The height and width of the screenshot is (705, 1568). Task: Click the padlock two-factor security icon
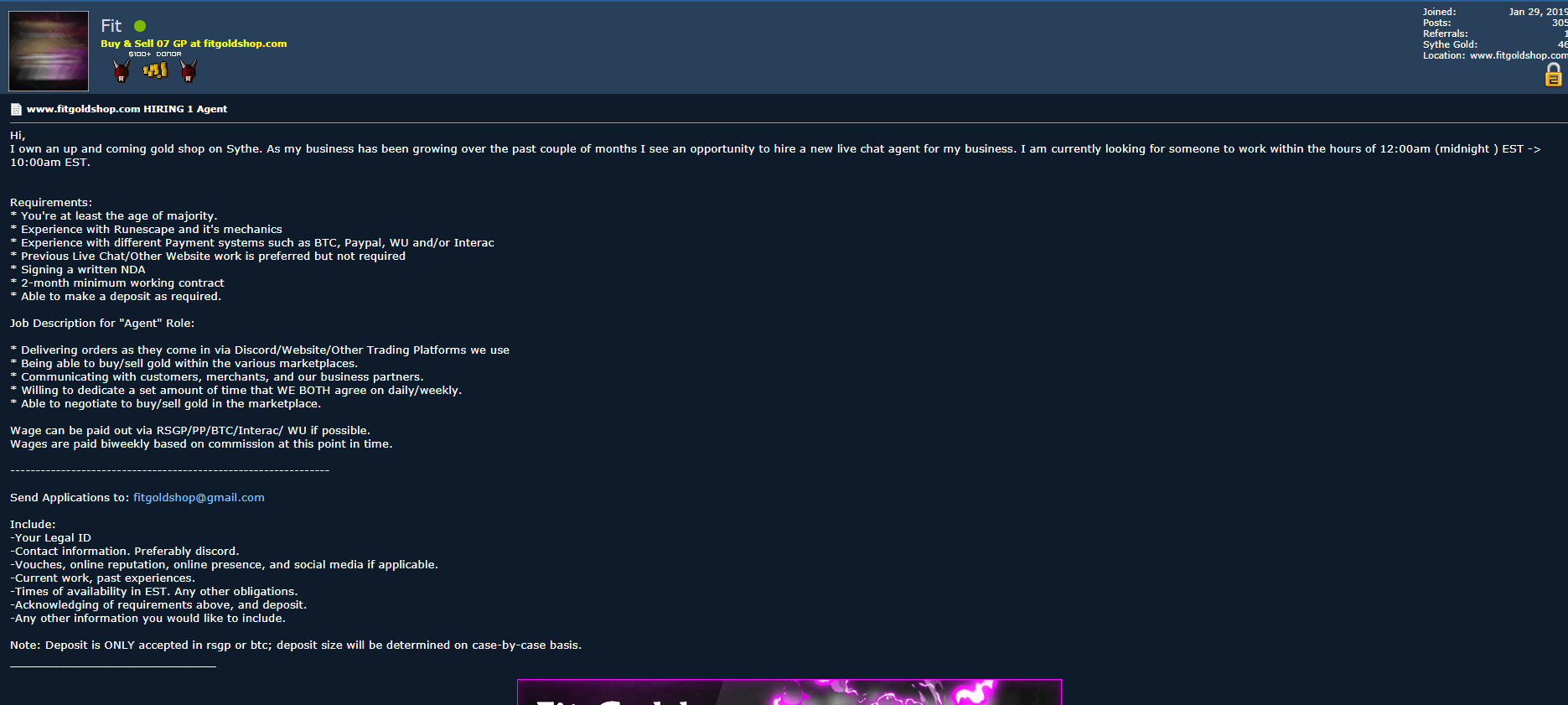click(1553, 75)
